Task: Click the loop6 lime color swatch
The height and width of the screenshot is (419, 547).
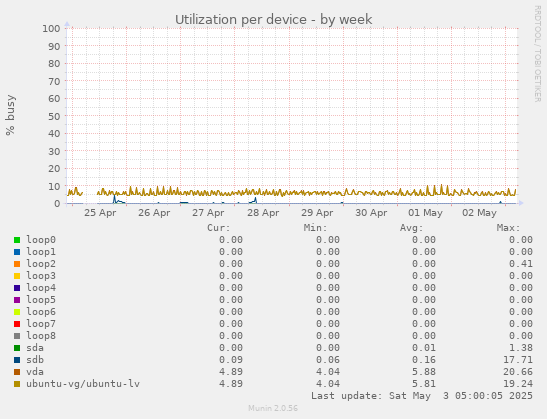Action: [17, 312]
